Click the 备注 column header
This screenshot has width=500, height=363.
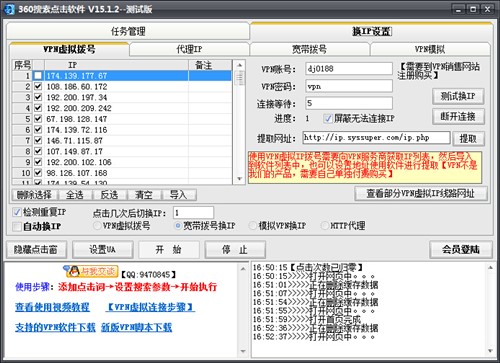click(x=210, y=65)
